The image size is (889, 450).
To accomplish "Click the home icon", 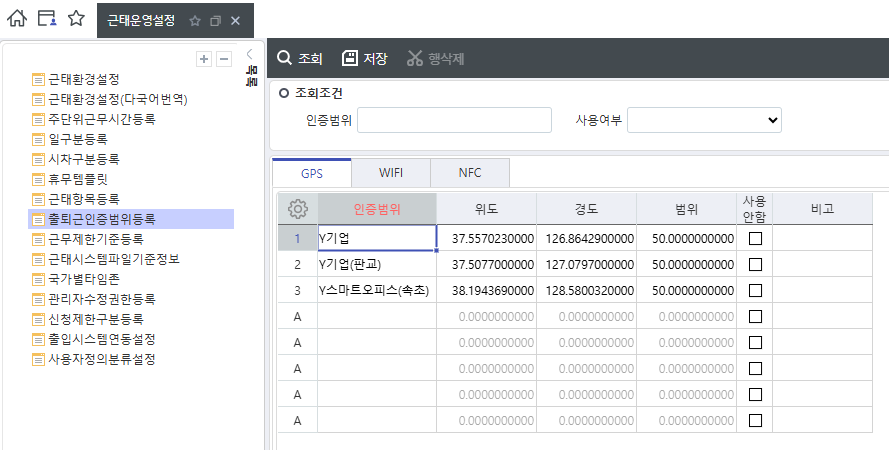I will (17, 19).
